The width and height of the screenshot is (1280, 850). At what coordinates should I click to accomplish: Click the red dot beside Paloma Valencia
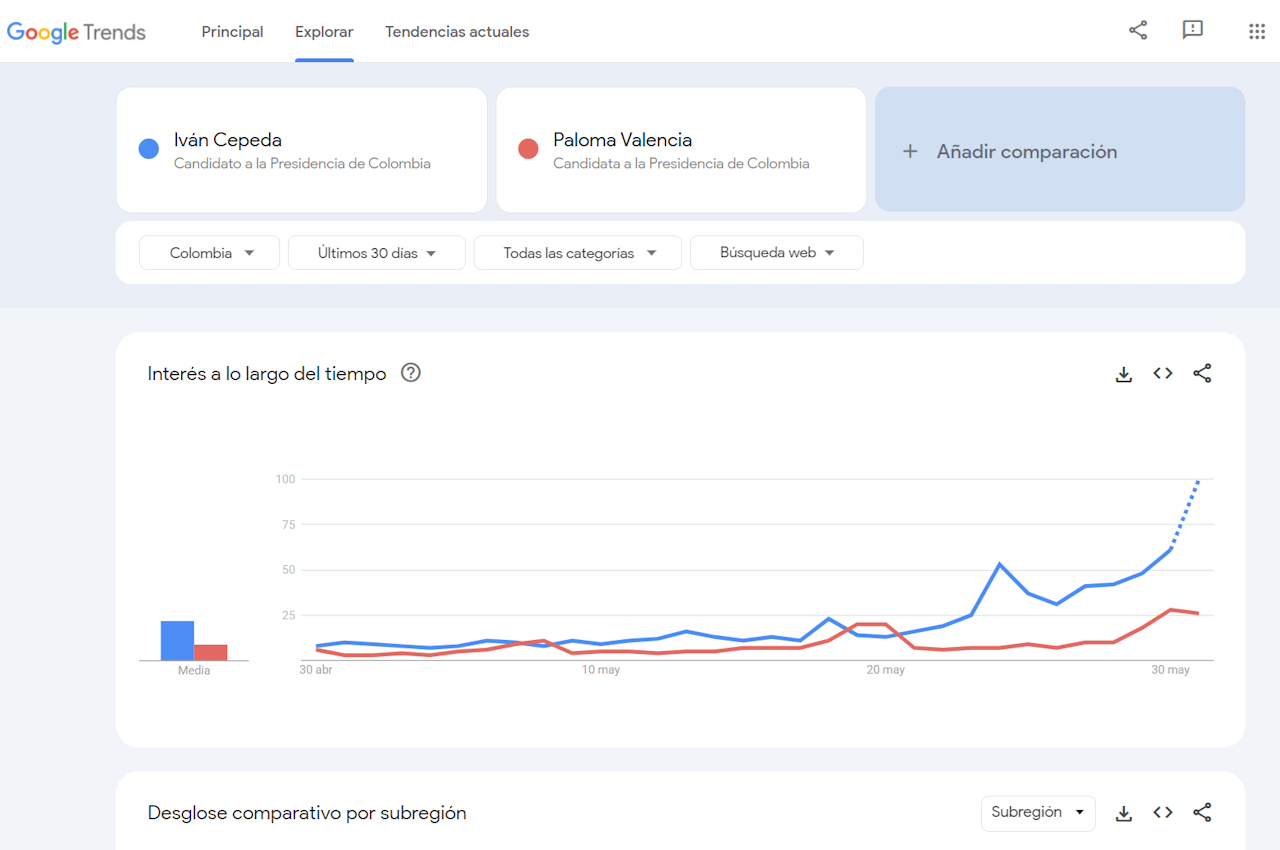pos(528,150)
